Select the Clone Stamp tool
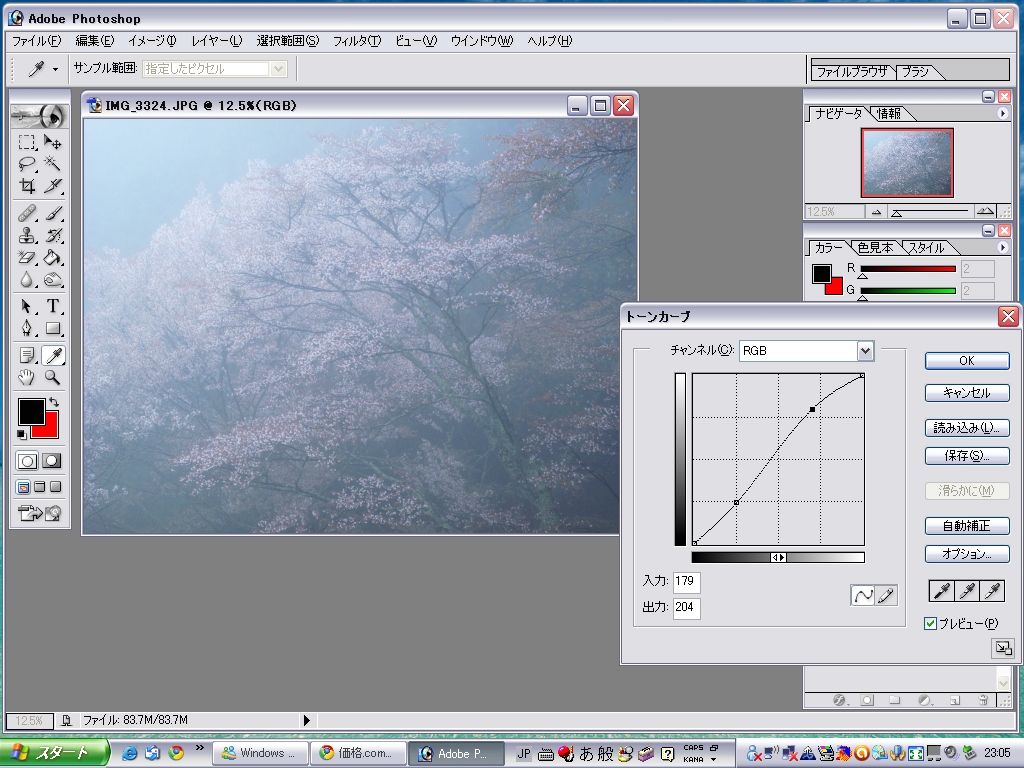The height and width of the screenshot is (768, 1024). point(27,235)
